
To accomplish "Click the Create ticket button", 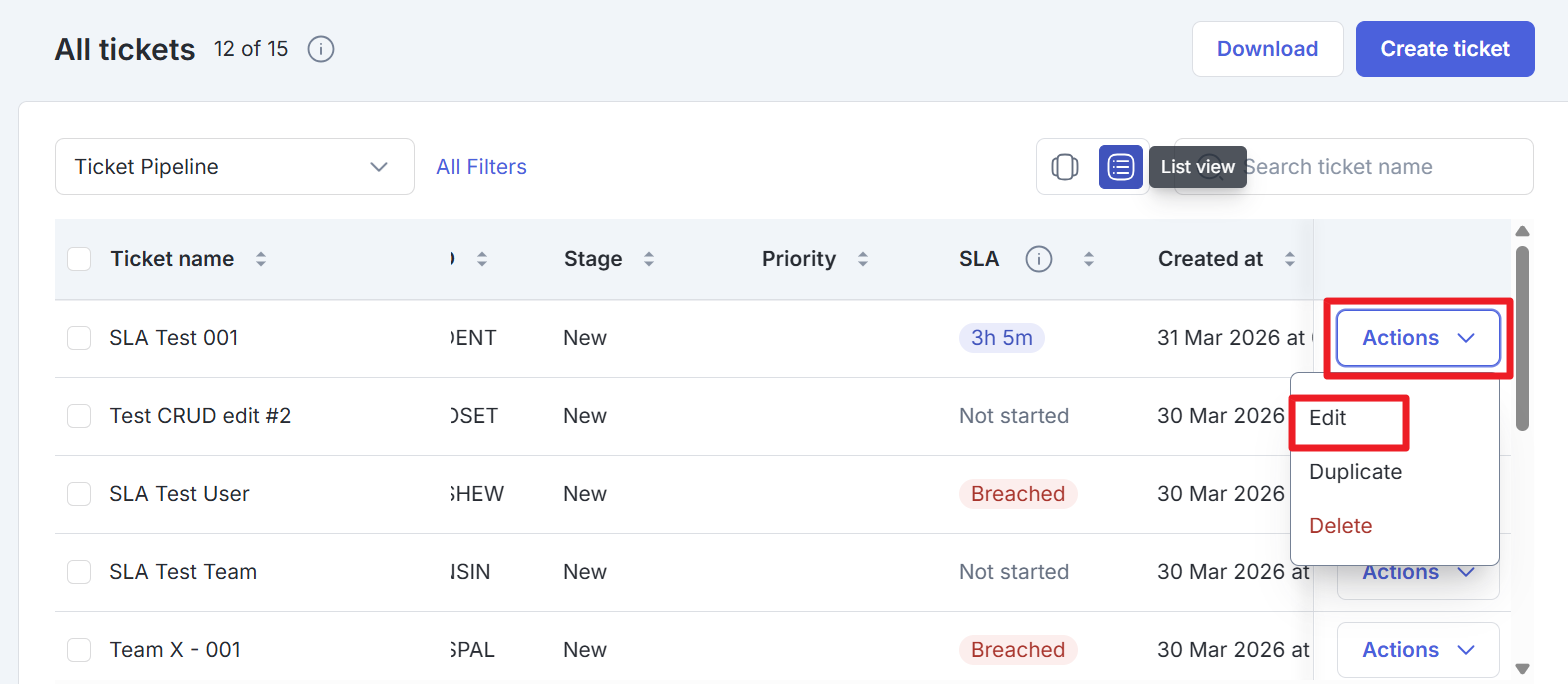I will [1444, 49].
